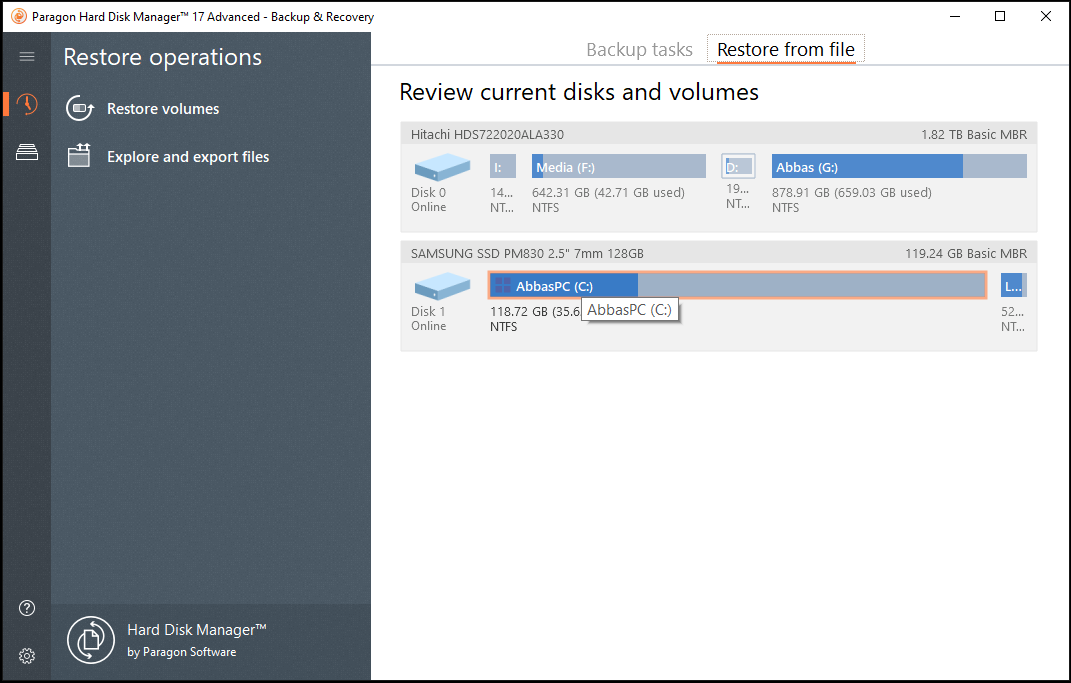Click Review current disks and volumes heading

point(579,92)
